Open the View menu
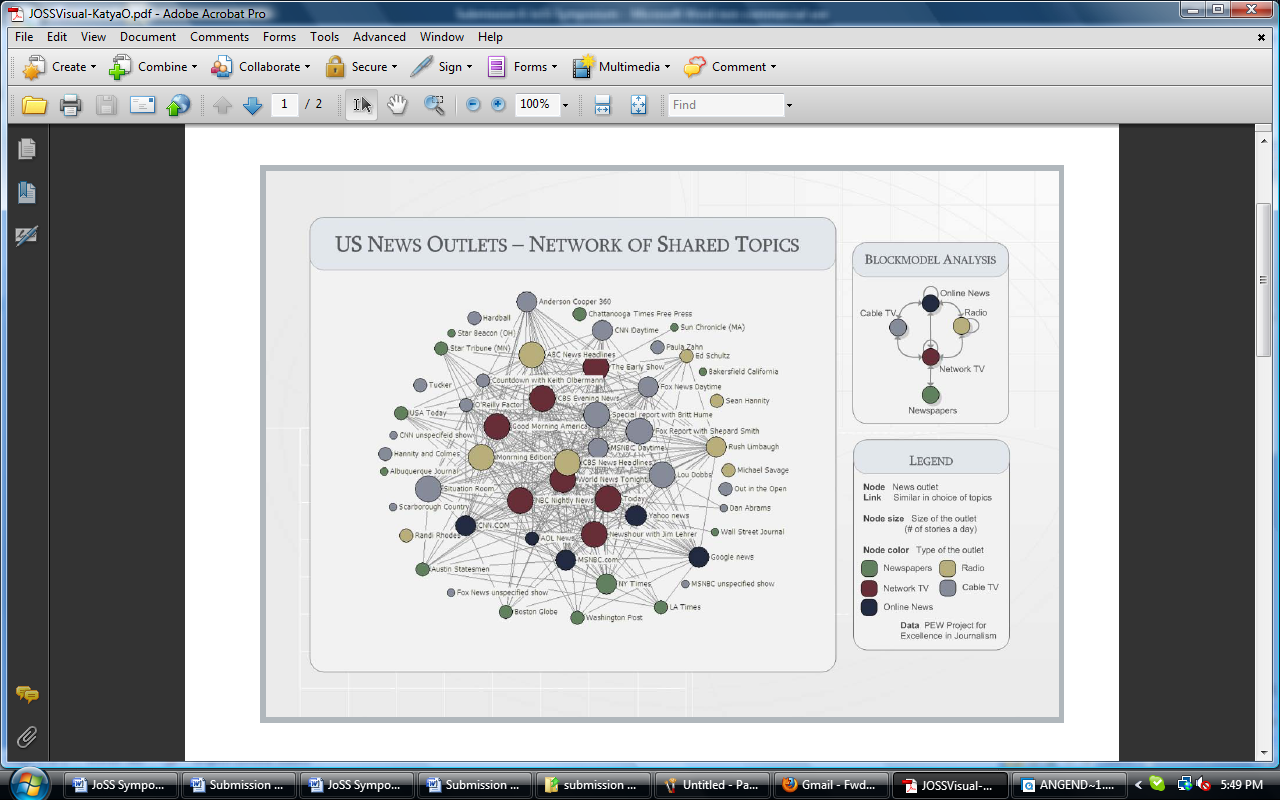 point(93,37)
